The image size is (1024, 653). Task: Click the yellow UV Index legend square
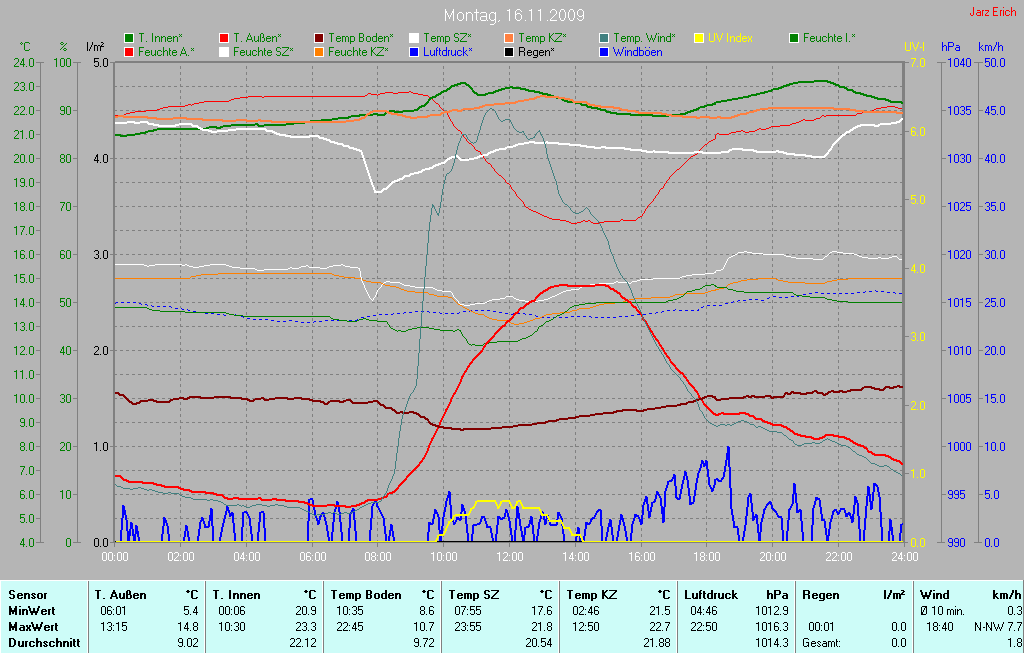pyautogui.click(x=699, y=38)
